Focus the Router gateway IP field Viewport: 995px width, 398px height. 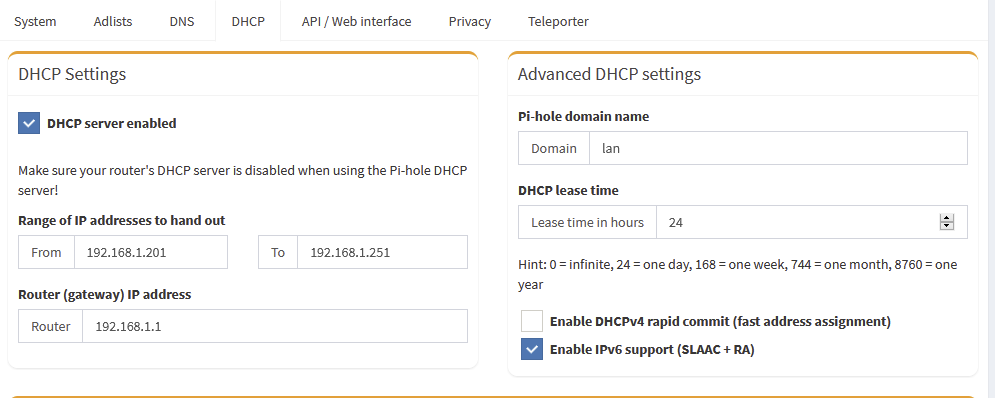[275, 326]
